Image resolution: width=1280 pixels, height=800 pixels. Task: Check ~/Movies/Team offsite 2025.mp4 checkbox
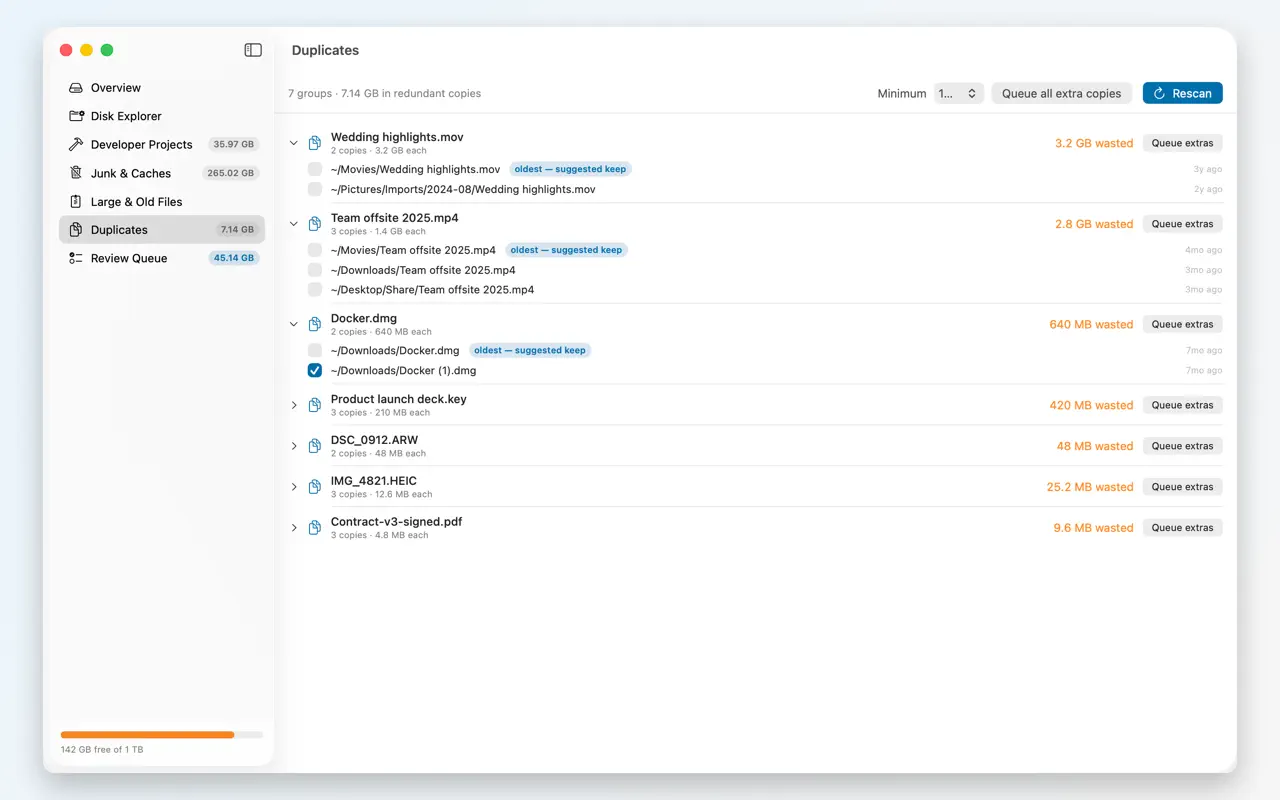point(315,250)
